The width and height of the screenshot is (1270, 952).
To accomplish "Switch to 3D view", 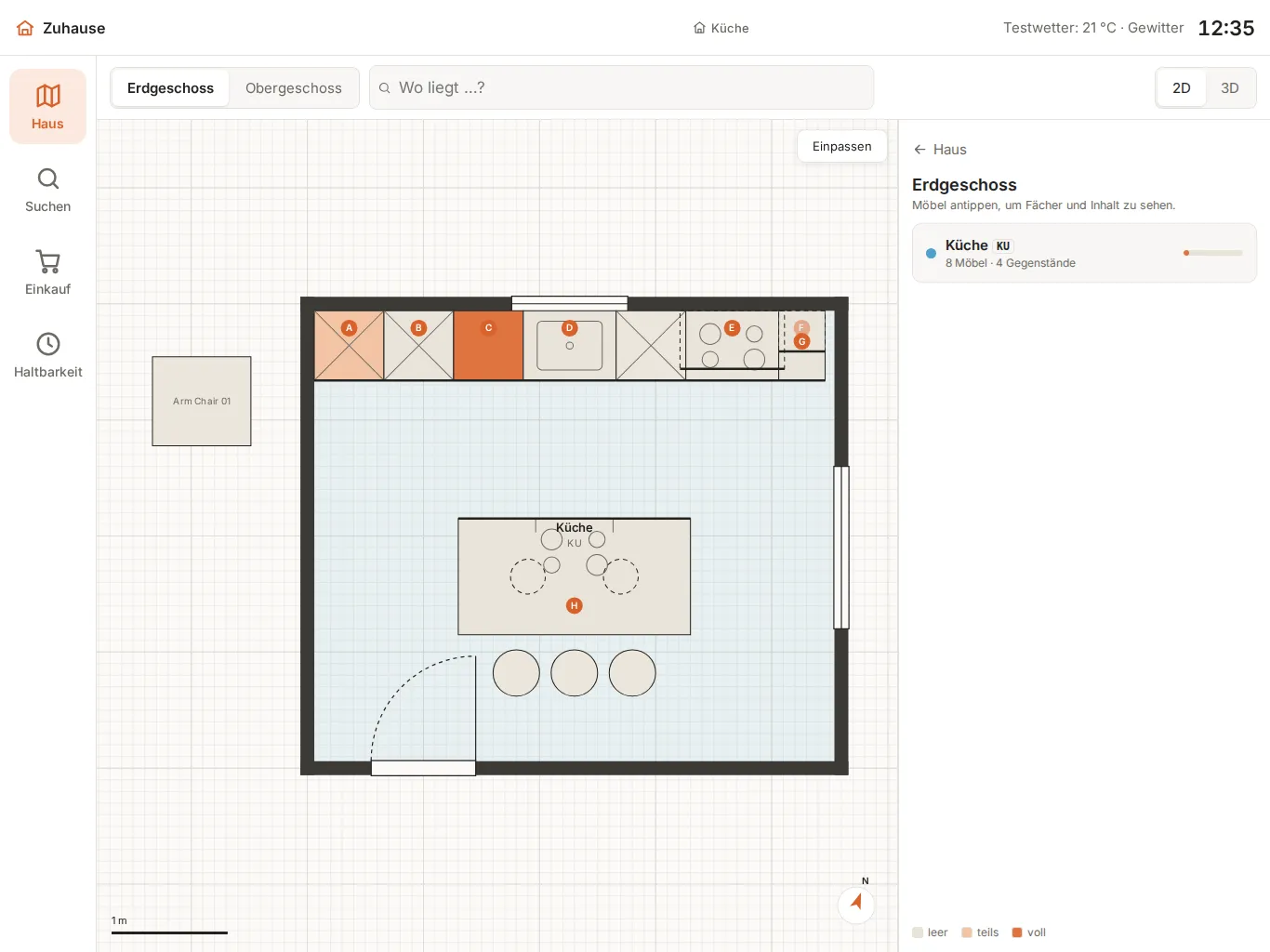I will pyautogui.click(x=1230, y=88).
